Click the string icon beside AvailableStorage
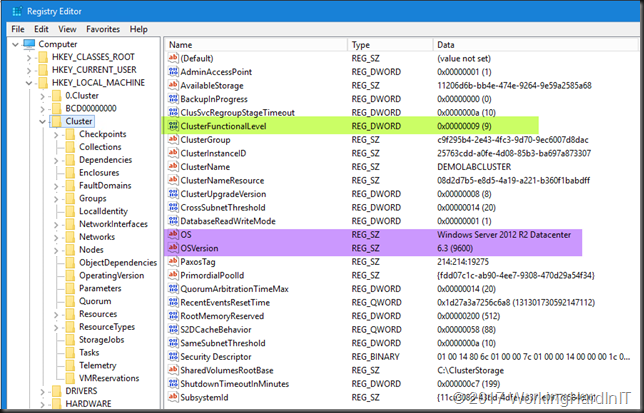This screenshot has width=644, height=413. [173, 85]
